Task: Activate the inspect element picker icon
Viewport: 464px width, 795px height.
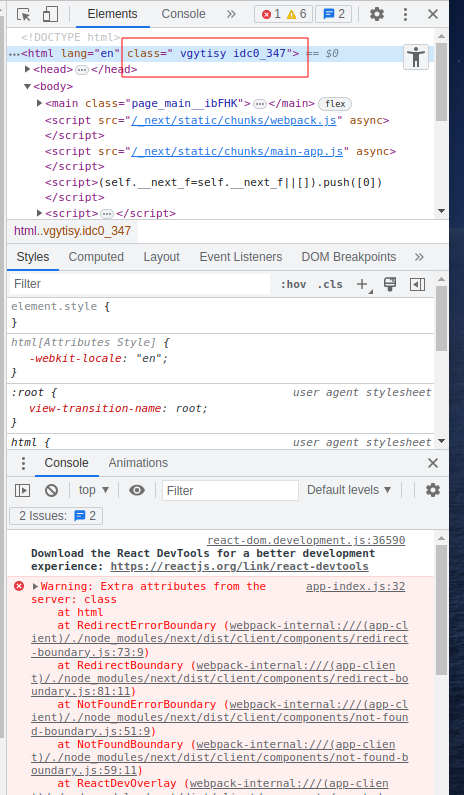Action: click(23, 14)
